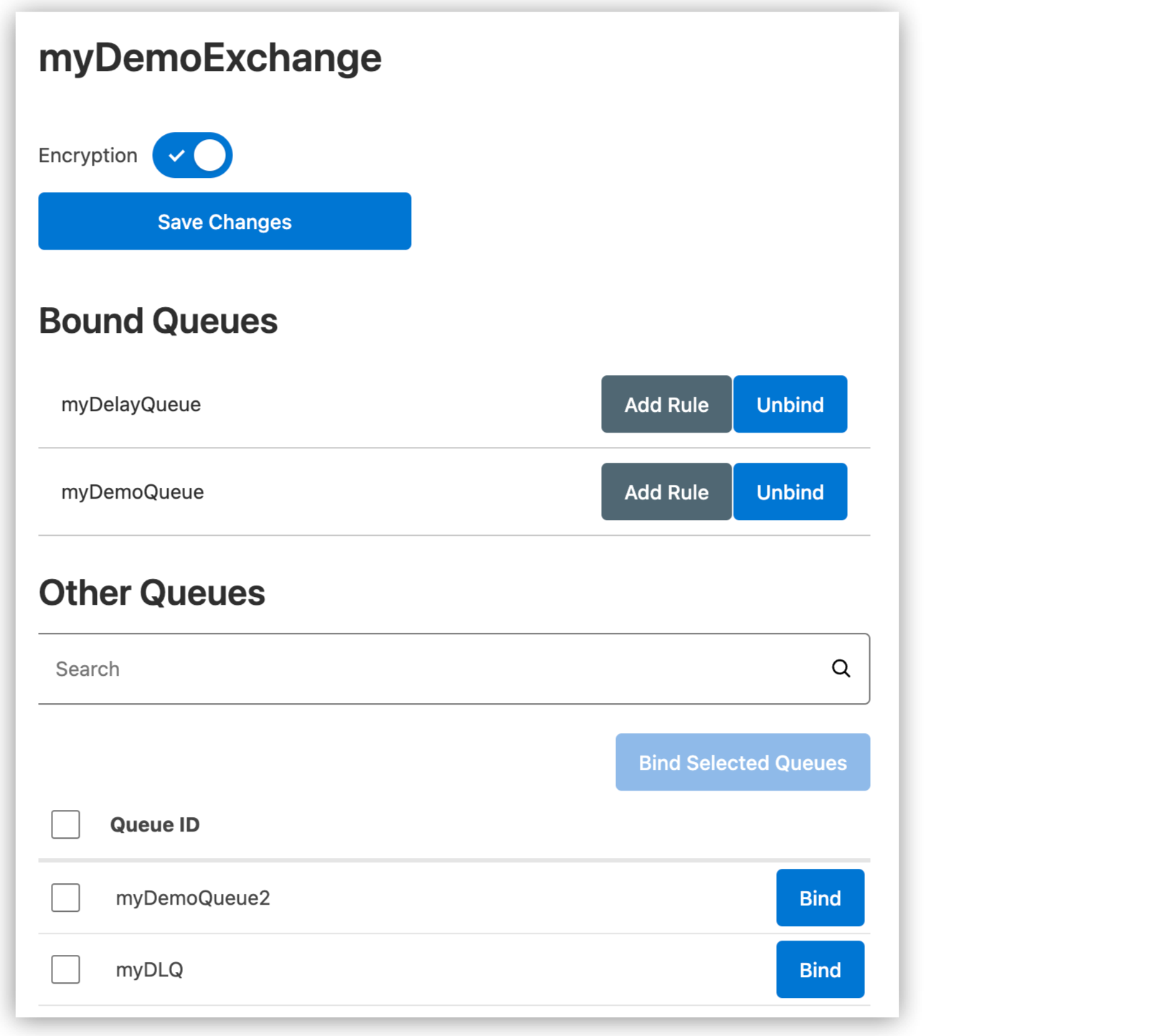
Task: Bind the myDemoQueue2 queue
Action: coord(820,898)
